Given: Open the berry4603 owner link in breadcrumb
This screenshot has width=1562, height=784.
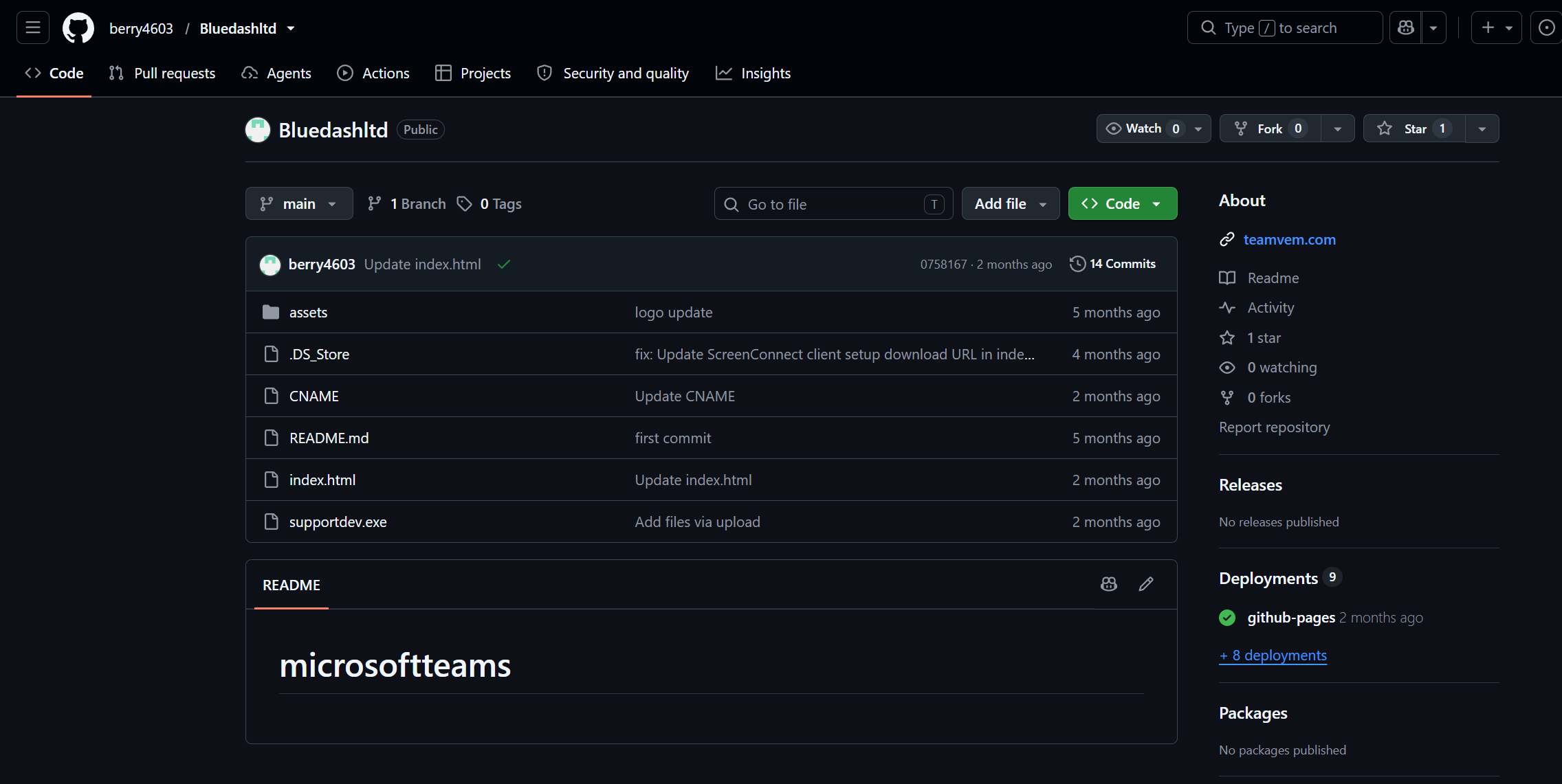Looking at the screenshot, I should [141, 28].
